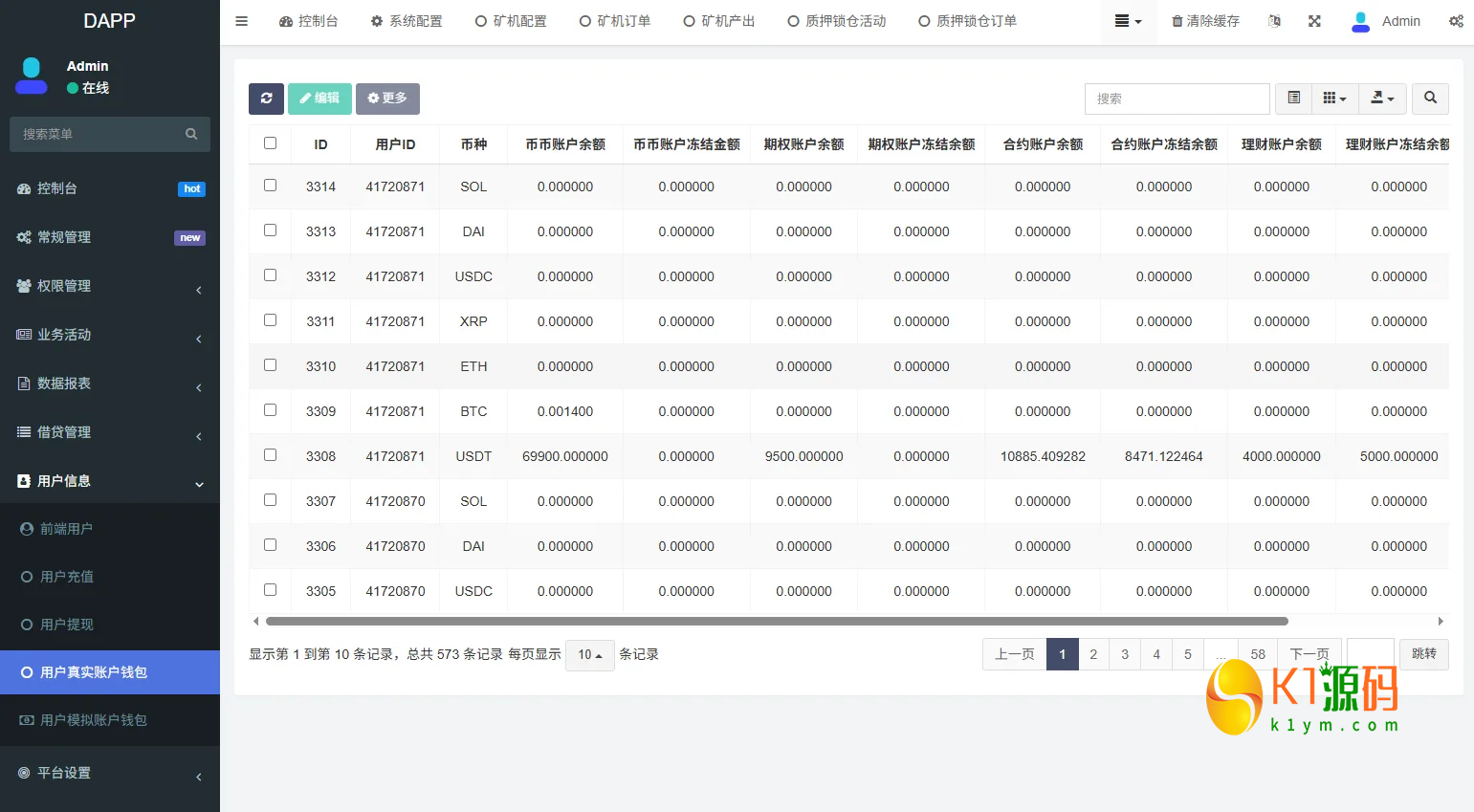Click the 搜索菜单 sidebar search field
Screen dimensions: 1474x812
tap(110, 134)
